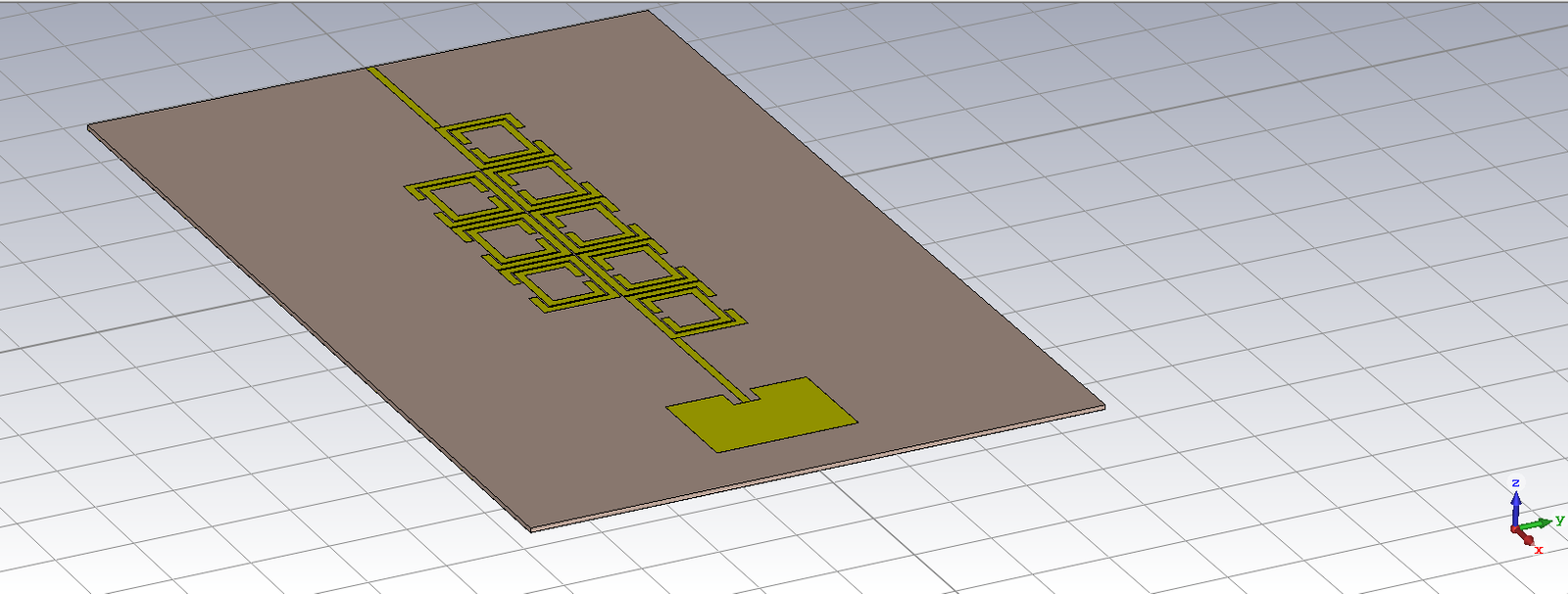Click the green y axis label
Image resolution: width=1568 pixels, height=594 pixels.
[1559, 520]
